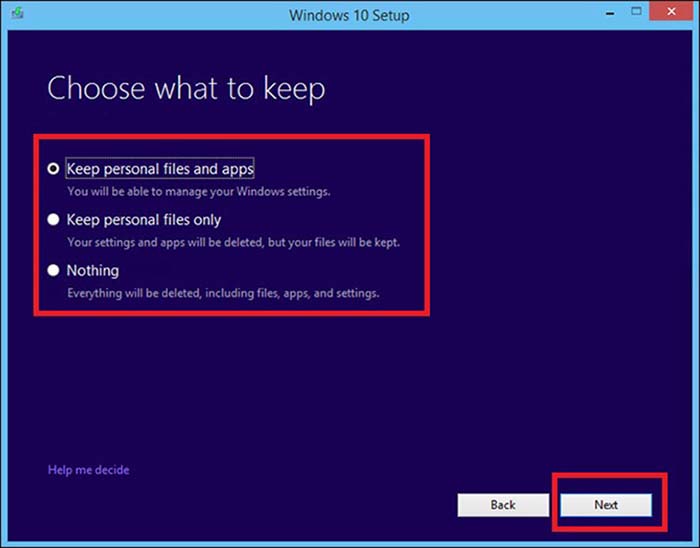Click the 'Windows 10 Setup' title bar text
The image size is (700, 548).
click(348, 15)
